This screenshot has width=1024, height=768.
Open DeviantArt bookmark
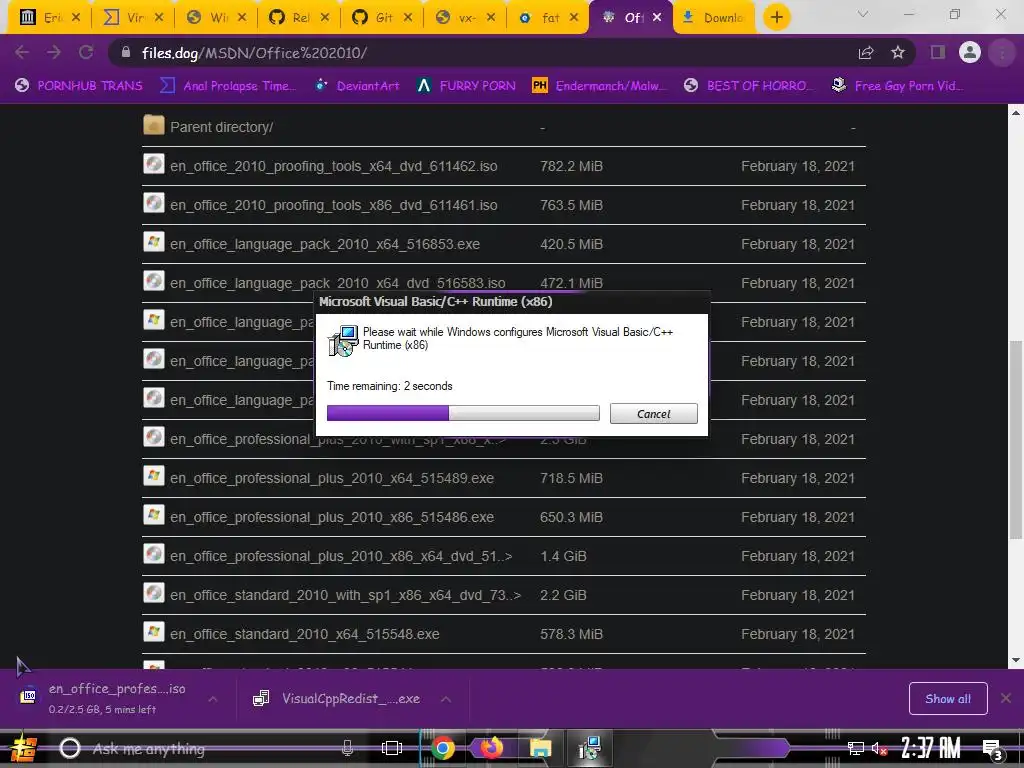357,86
